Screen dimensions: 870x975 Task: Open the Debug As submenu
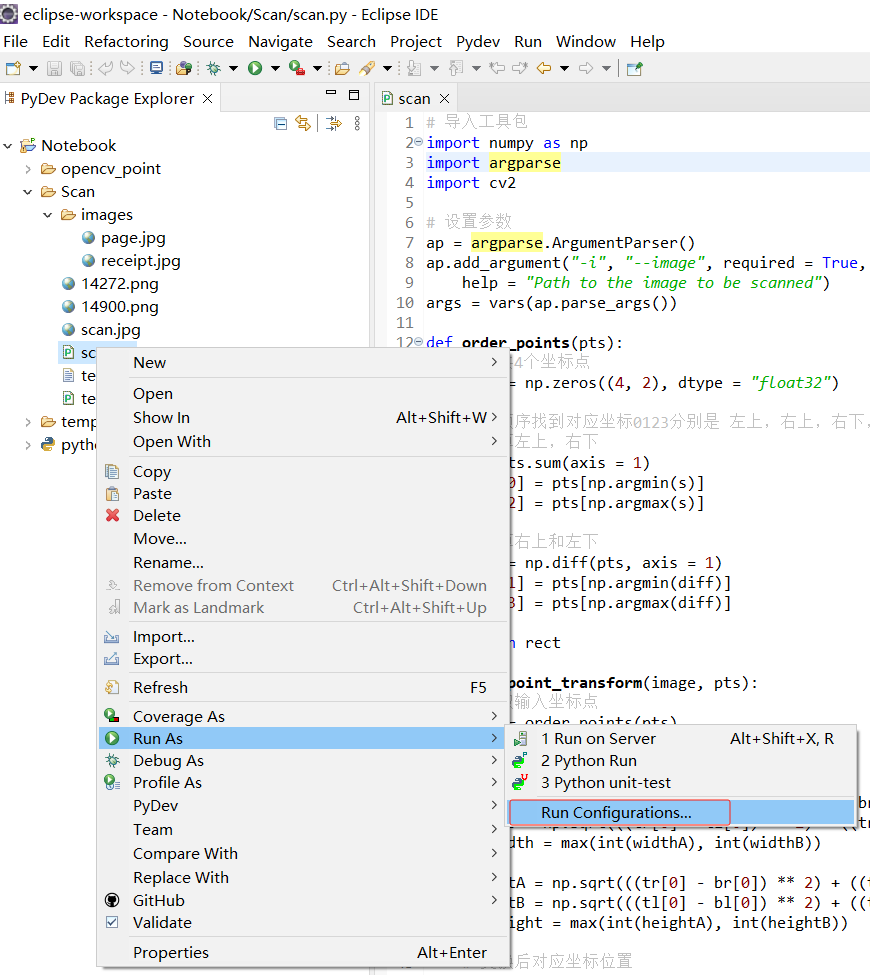click(x=303, y=760)
